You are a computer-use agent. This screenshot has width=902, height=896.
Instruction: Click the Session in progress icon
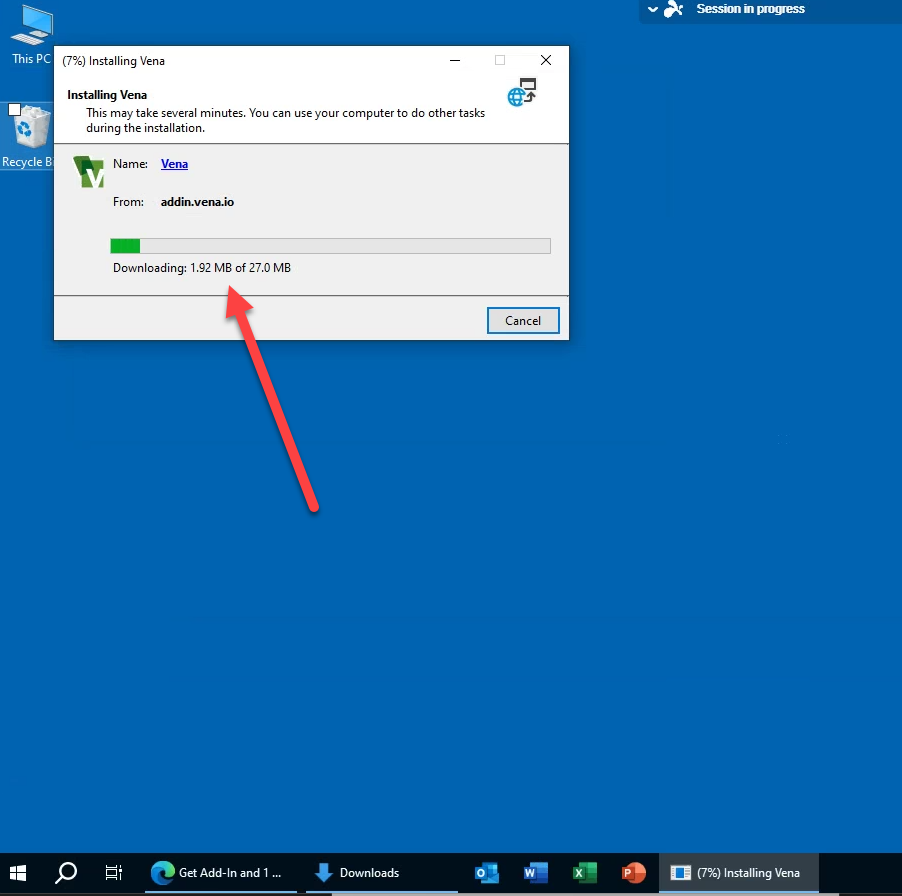[674, 9]
